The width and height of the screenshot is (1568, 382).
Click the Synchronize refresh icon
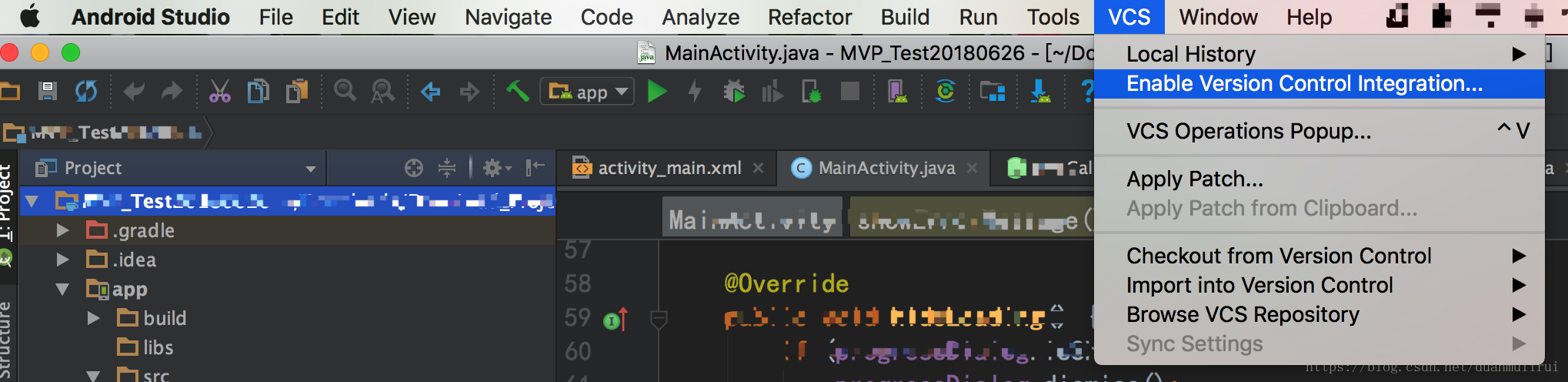[85, 92]
